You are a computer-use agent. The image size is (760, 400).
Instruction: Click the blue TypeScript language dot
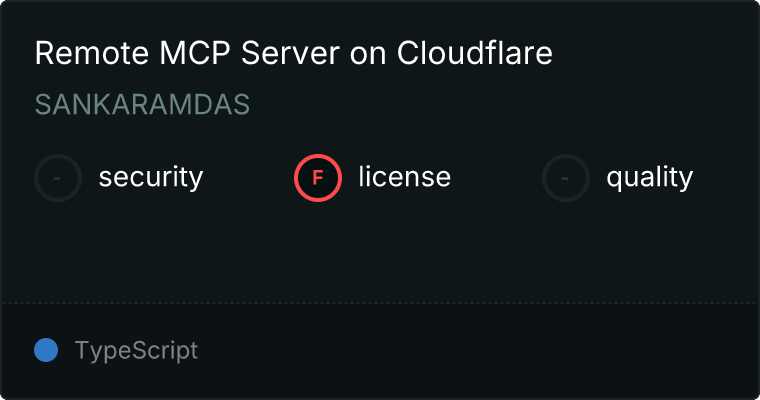tap(46, 350)
